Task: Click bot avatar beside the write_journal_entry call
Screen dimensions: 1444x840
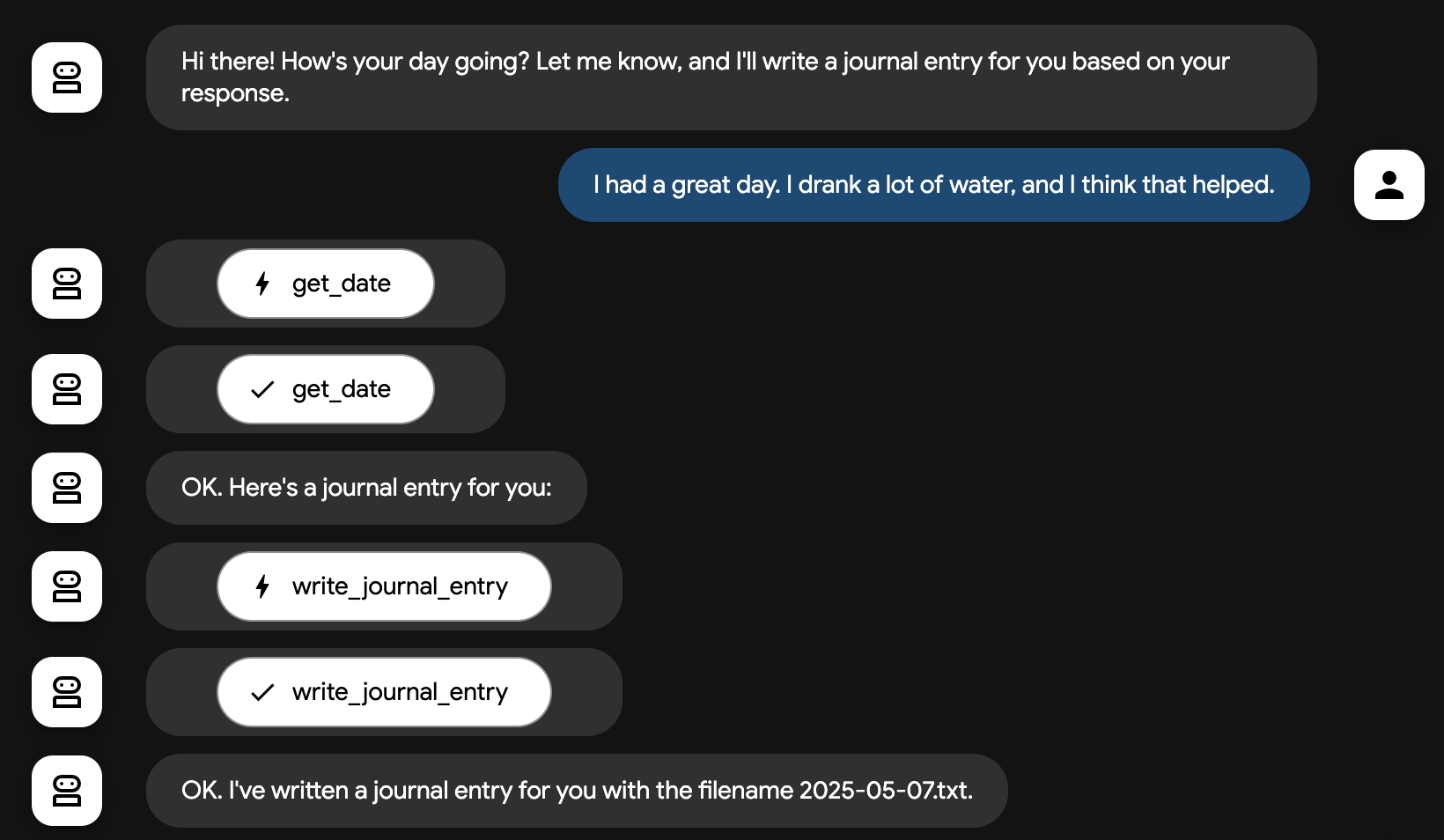Action: [67, 586]
